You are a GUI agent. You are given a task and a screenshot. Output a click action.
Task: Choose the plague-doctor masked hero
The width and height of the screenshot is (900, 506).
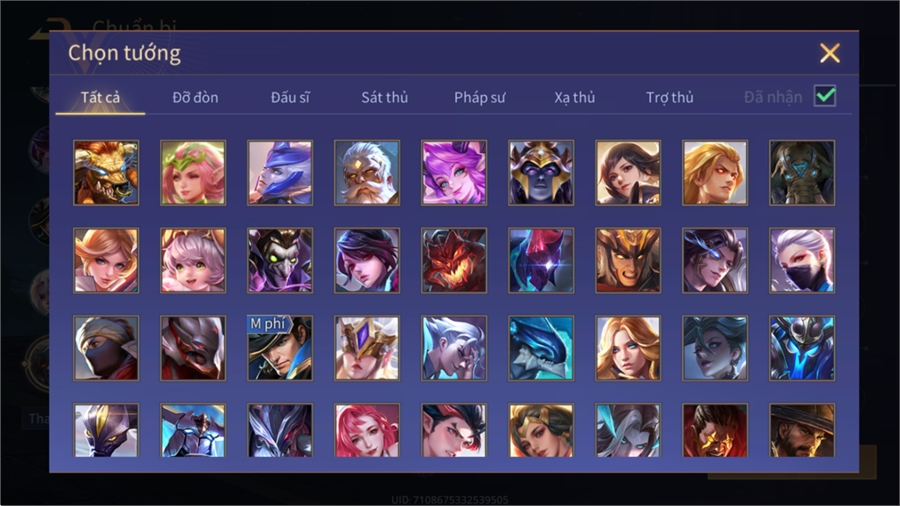[x=280, y=260]
